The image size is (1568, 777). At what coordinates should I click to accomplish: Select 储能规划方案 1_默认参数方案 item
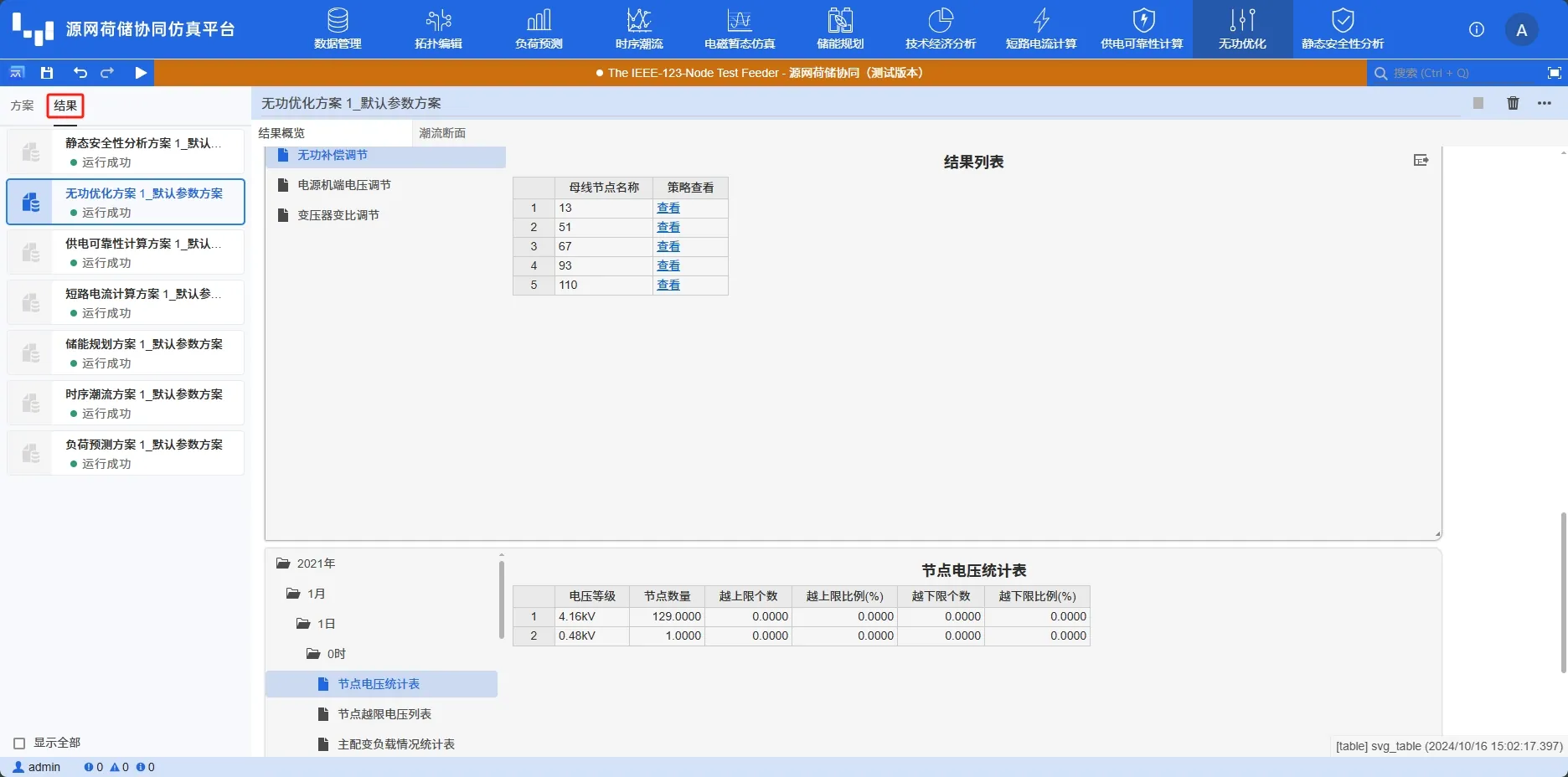[126, 352]
